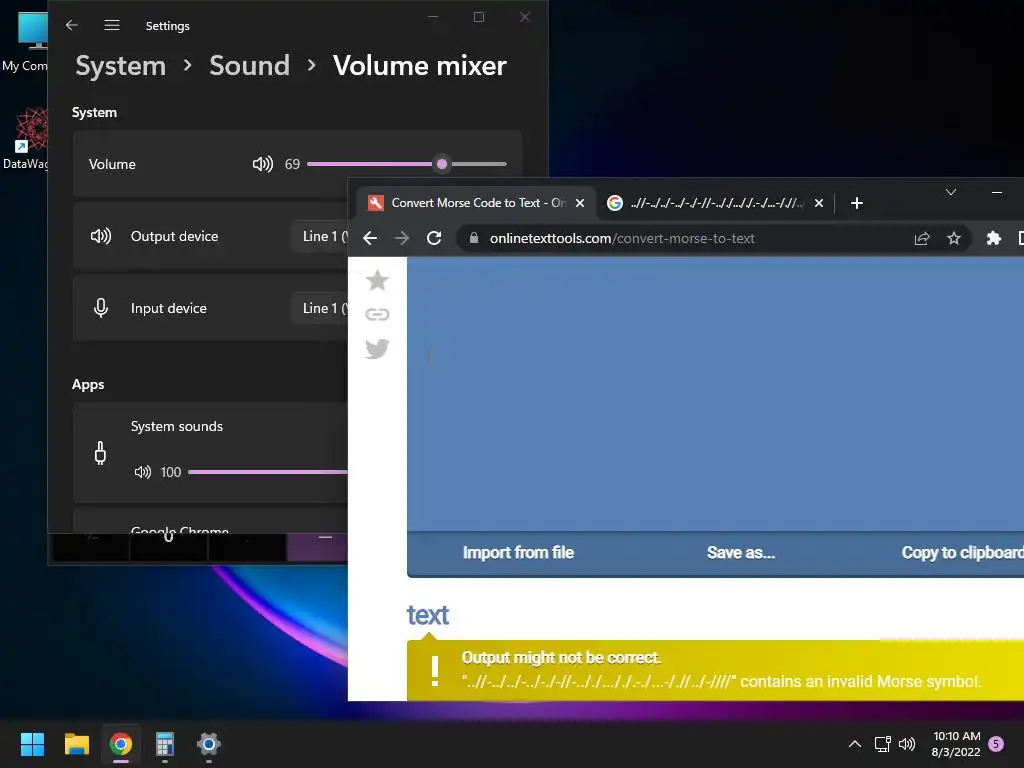
Task: Click Copy to clipboard button
Action: click(x=963, y=552)
